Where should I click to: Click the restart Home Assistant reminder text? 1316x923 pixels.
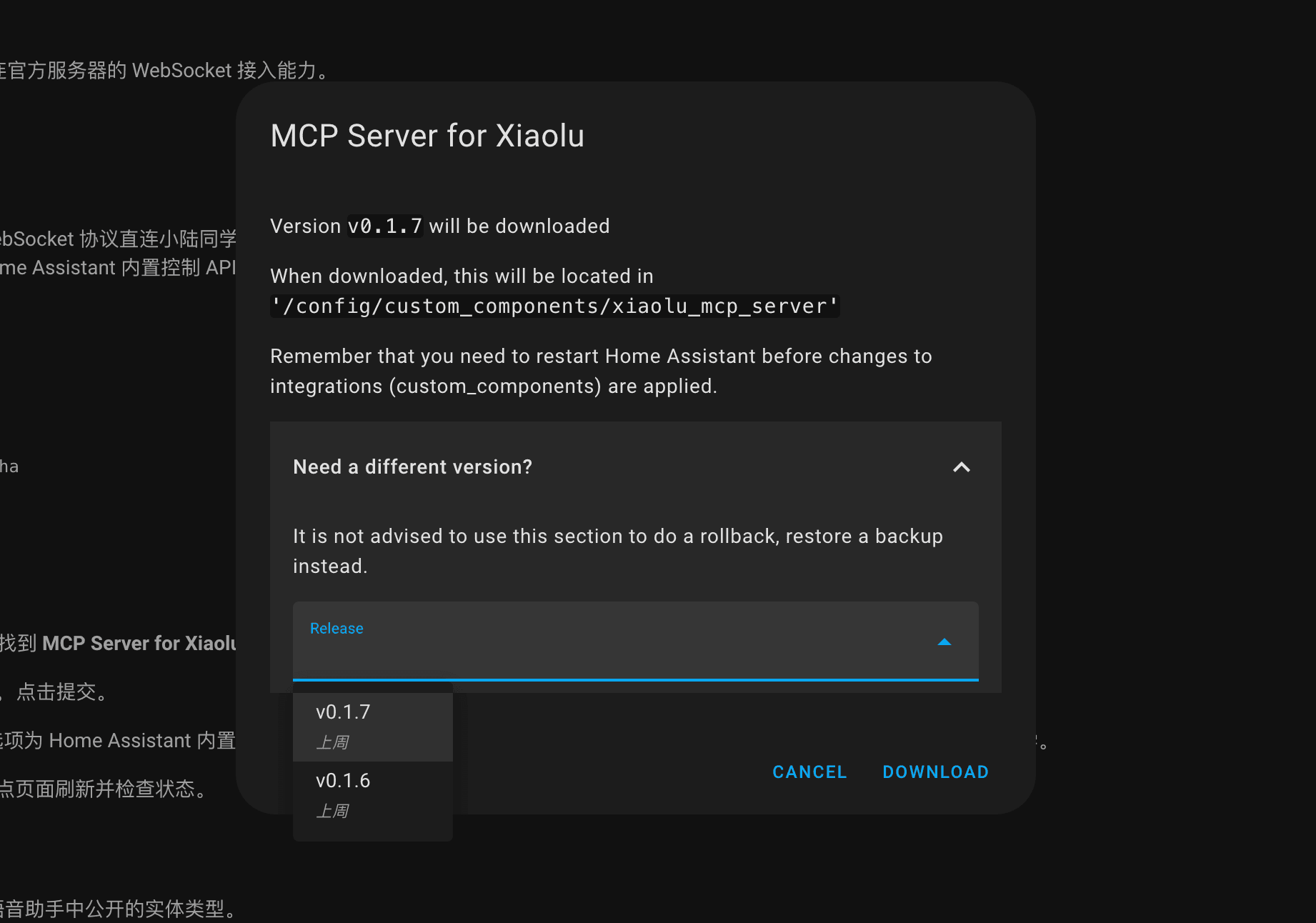click(601, 371)
